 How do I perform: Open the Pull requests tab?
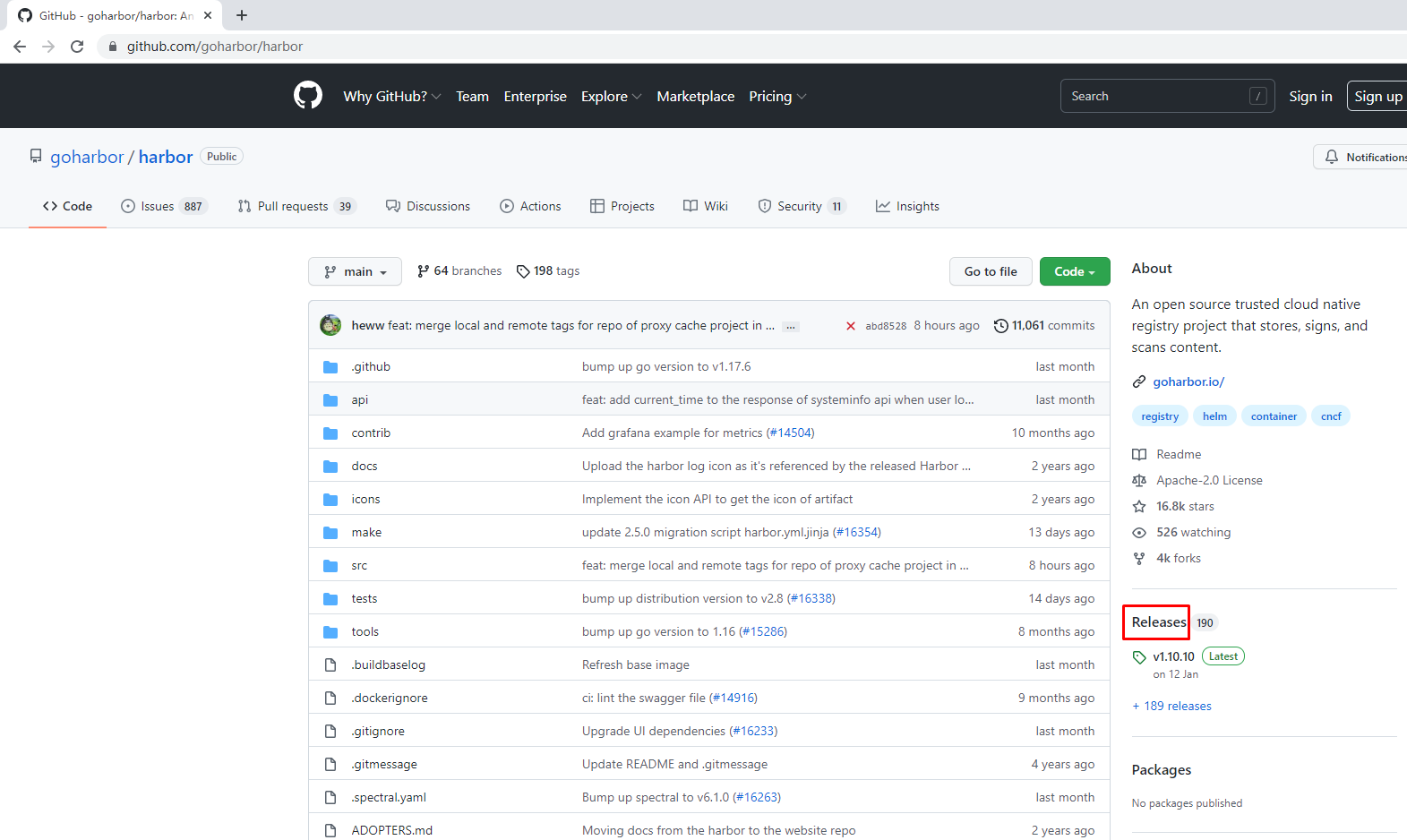(x=296, y=206)
